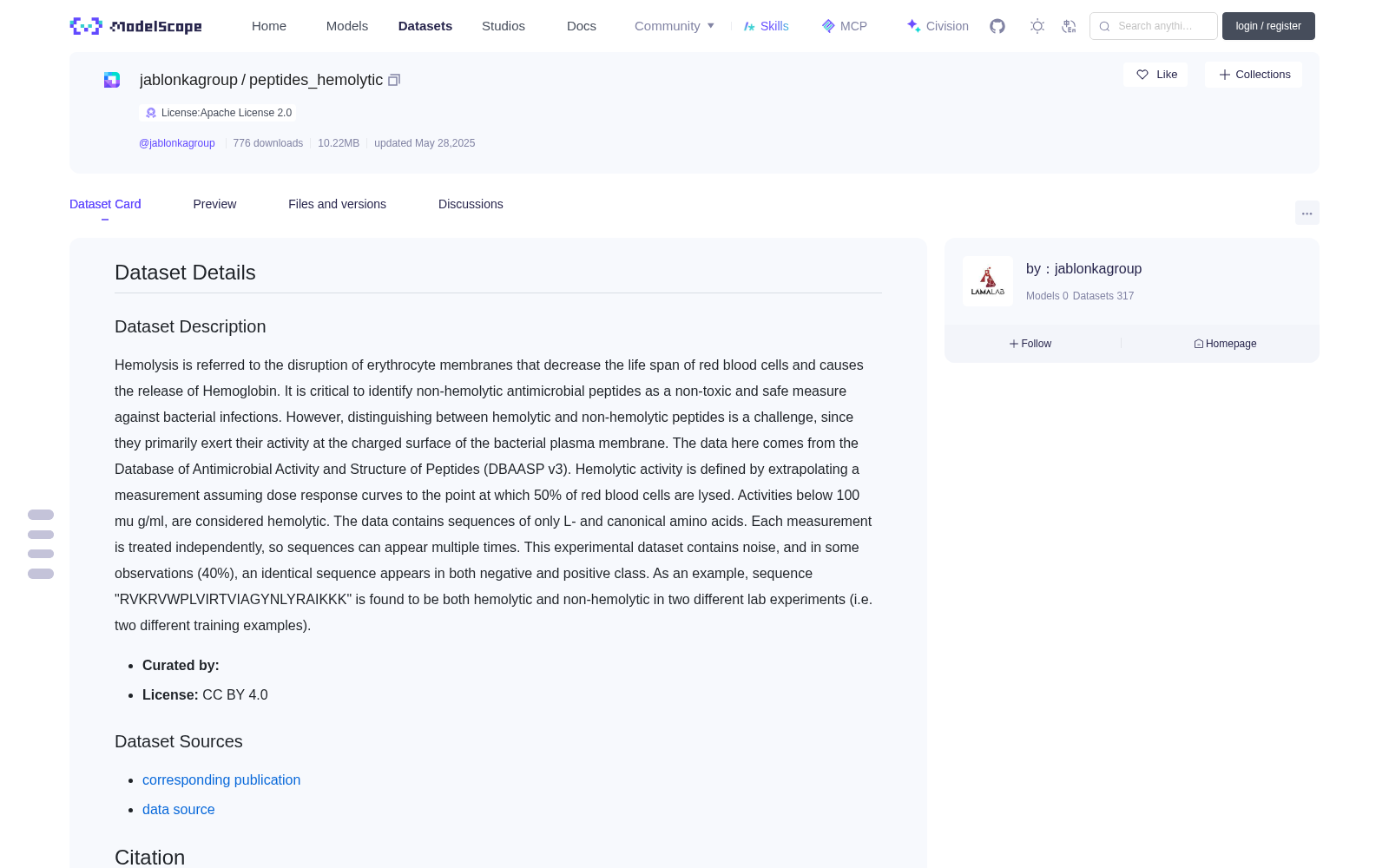Toggle the light/dark theme sun icon

coord(1037,26)
